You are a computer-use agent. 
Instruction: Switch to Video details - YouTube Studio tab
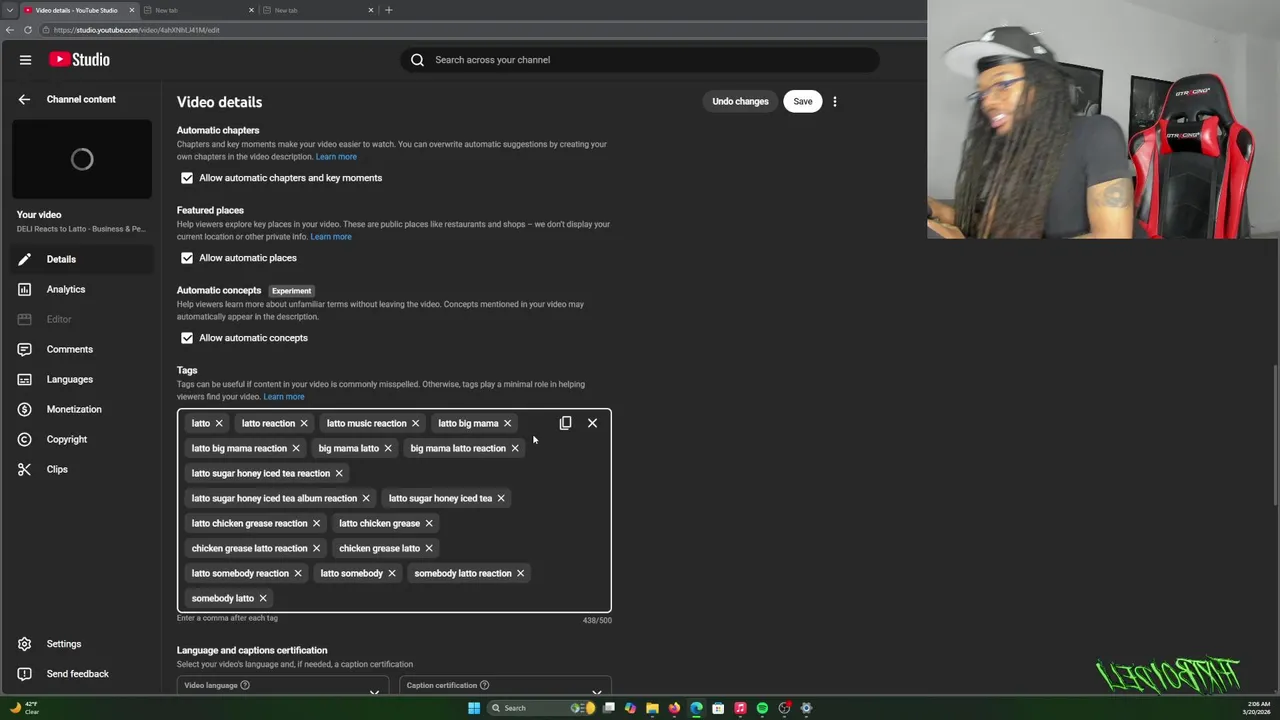78,10
